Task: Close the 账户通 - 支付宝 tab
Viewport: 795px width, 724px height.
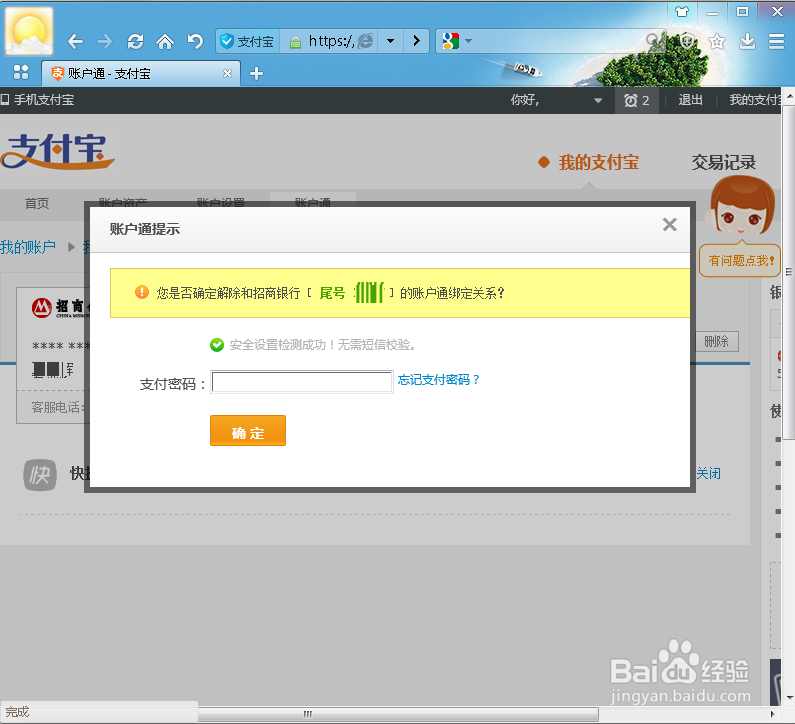Action: click(228, 74)
